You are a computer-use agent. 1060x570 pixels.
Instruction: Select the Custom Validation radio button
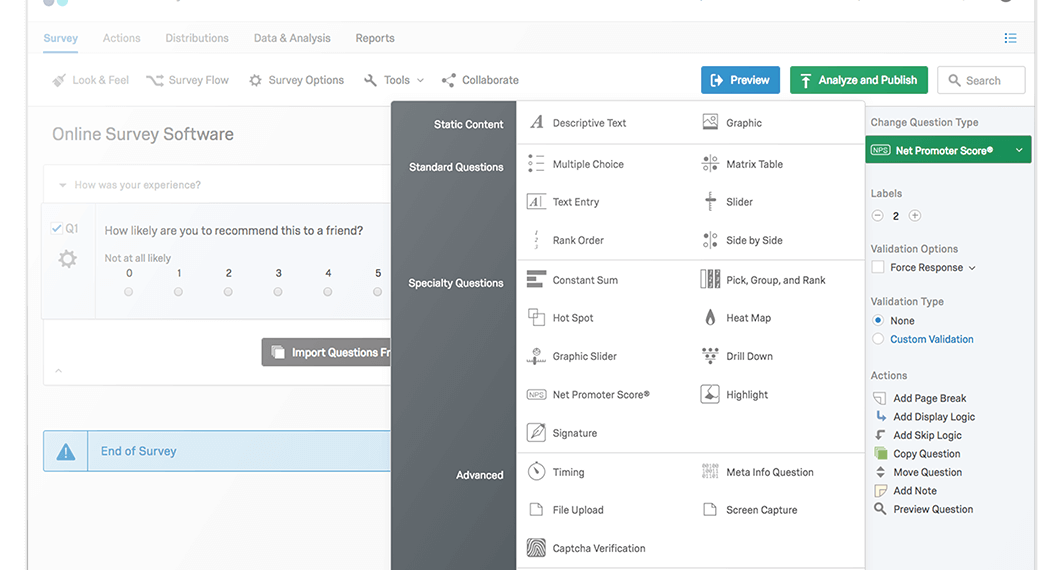click(x=878, y=339)
